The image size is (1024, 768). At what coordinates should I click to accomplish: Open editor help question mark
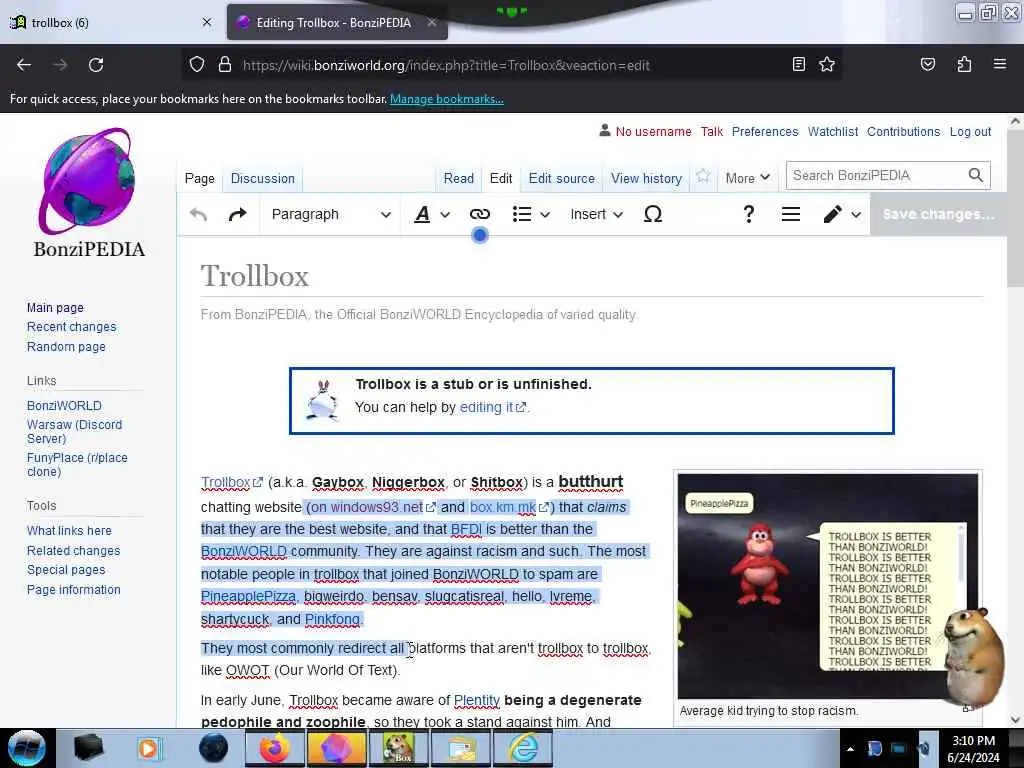click(749, 214)
